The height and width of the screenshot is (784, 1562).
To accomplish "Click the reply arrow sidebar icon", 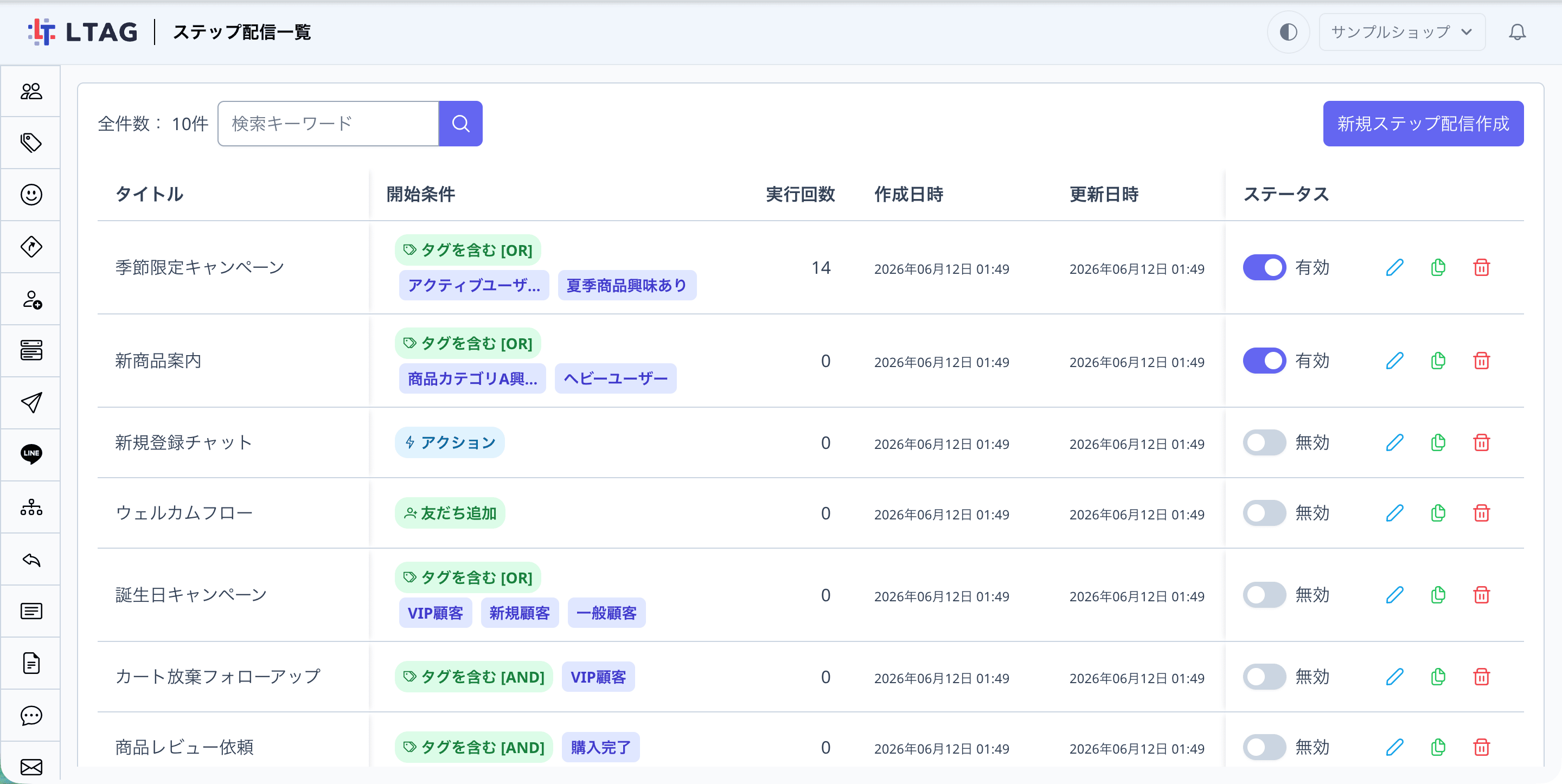I will point(31,559).
